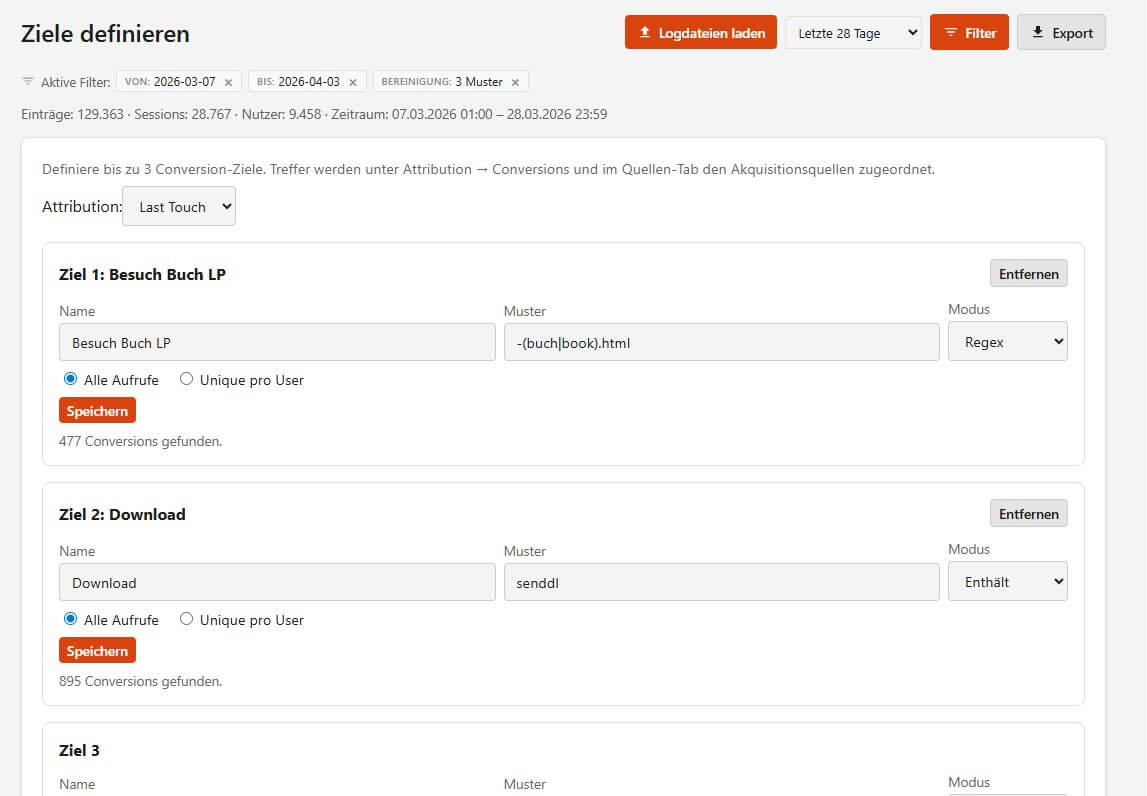1147x796 pixels.
Task: Remove the VON 2026-03-07 filter chip
Action: click(x=227, y=81)
